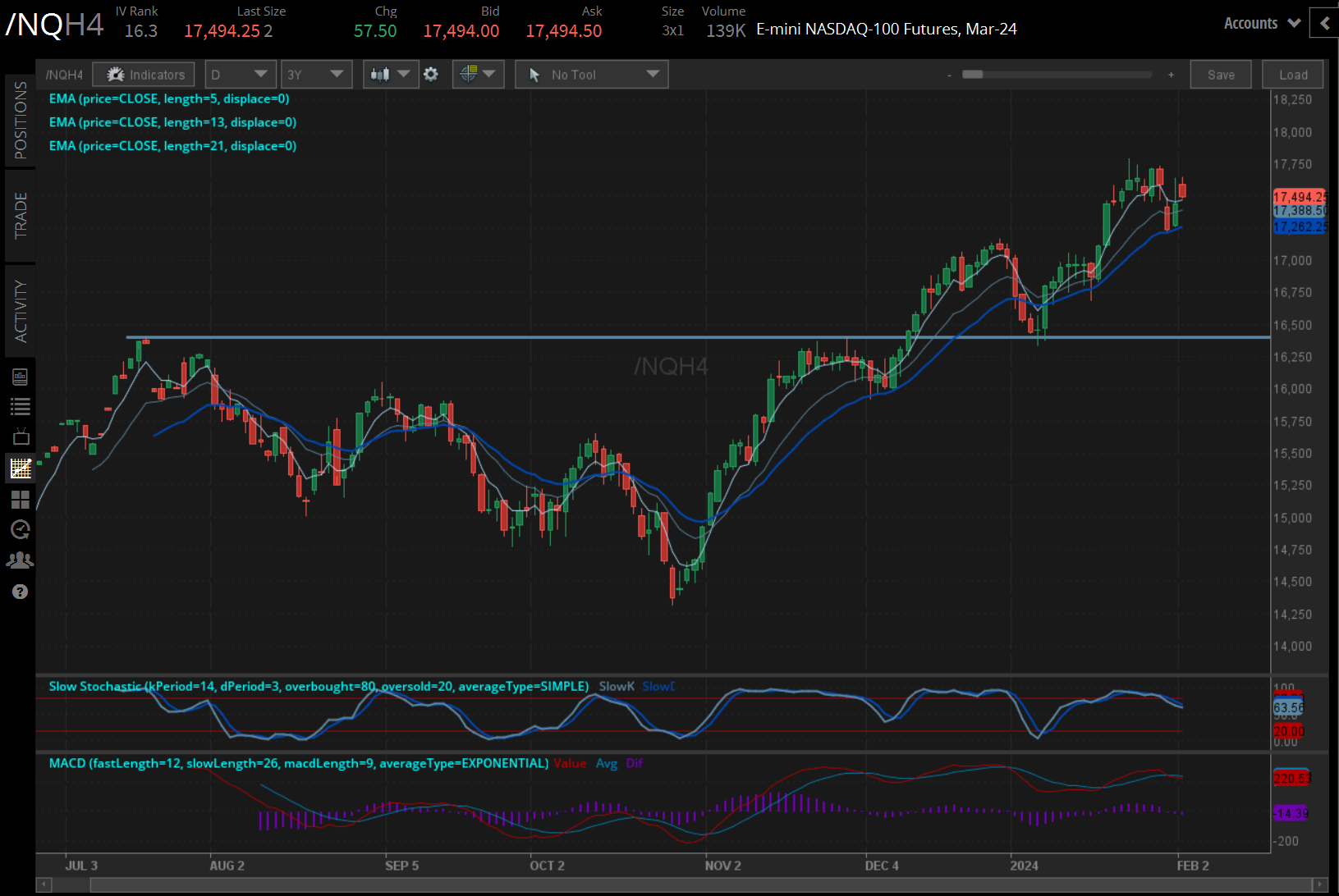Click the Indicators button
This screenshot has height=896, width=1339.
143,74
